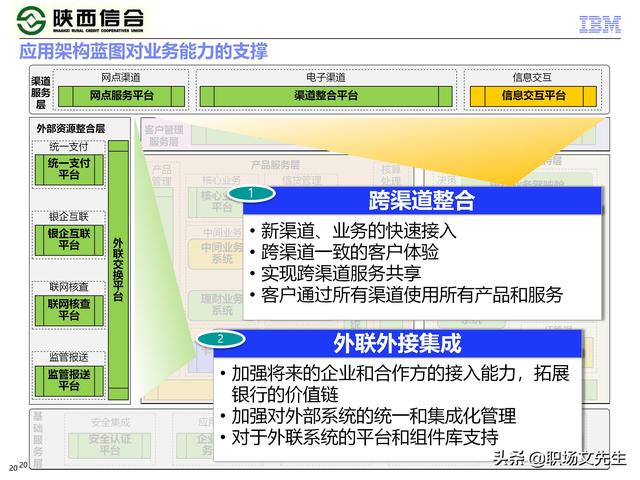Click the faded 安全集成 heading
Viewport: 640px width, 480px height.
[x=110, y=422]
